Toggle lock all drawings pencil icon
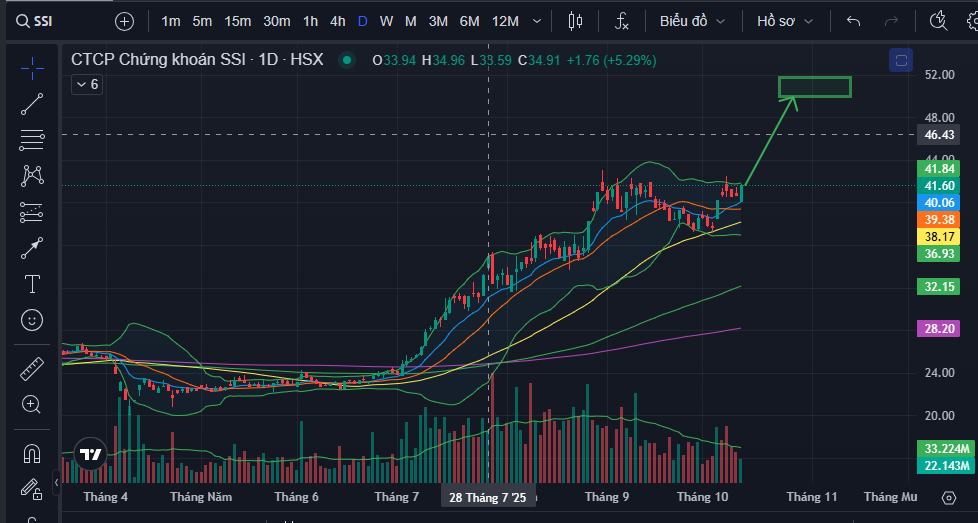This screenshot has width=978, height=523. pyautogui.click(x=32, y=489)
